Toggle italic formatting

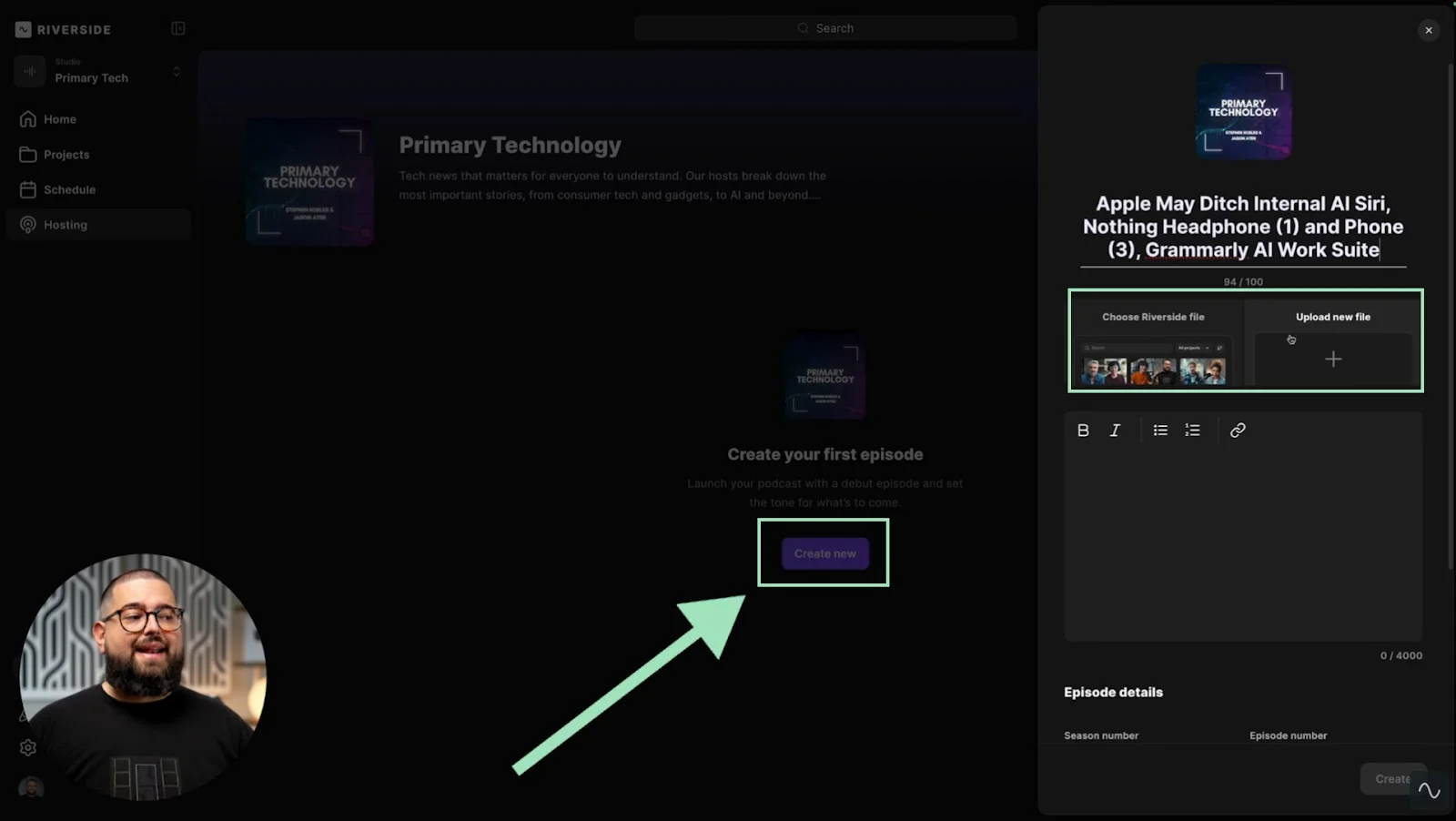point(1115,431)
